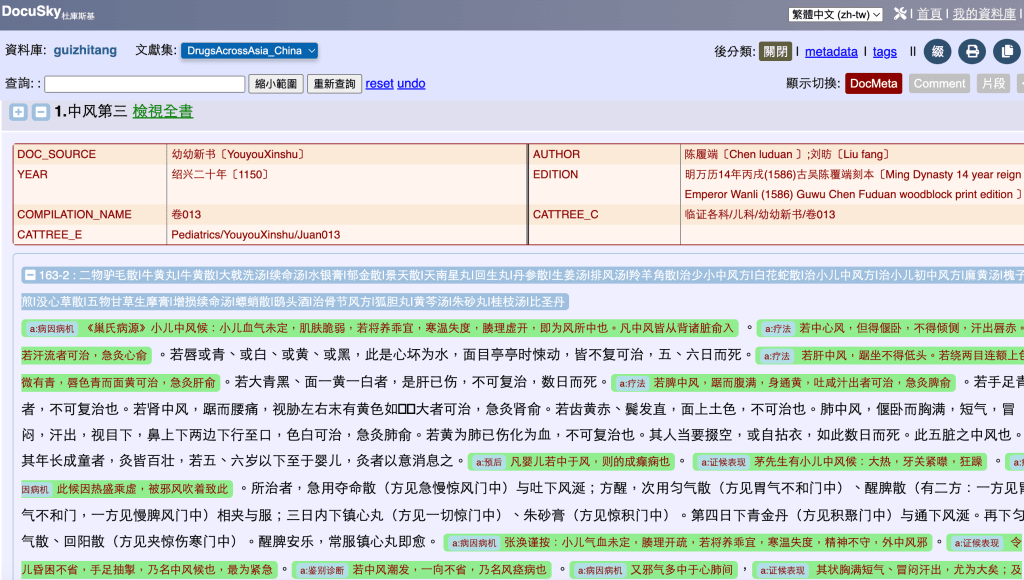The image size is (1024, 580).
Task: Collapse all with the minus icon
Action: 40,112
